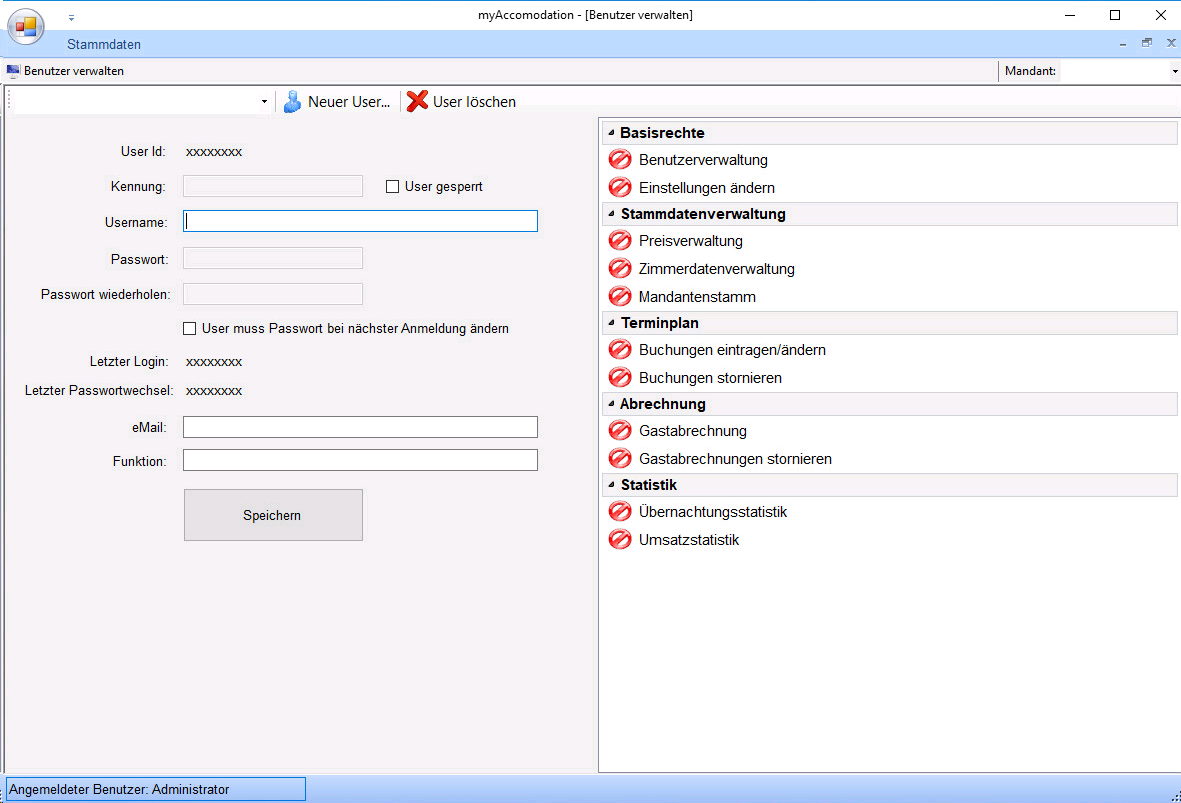Image resolution: width=1181 pixels, height=803 pixels.
Task: Click the Passwort field
Action: point(273,258)
